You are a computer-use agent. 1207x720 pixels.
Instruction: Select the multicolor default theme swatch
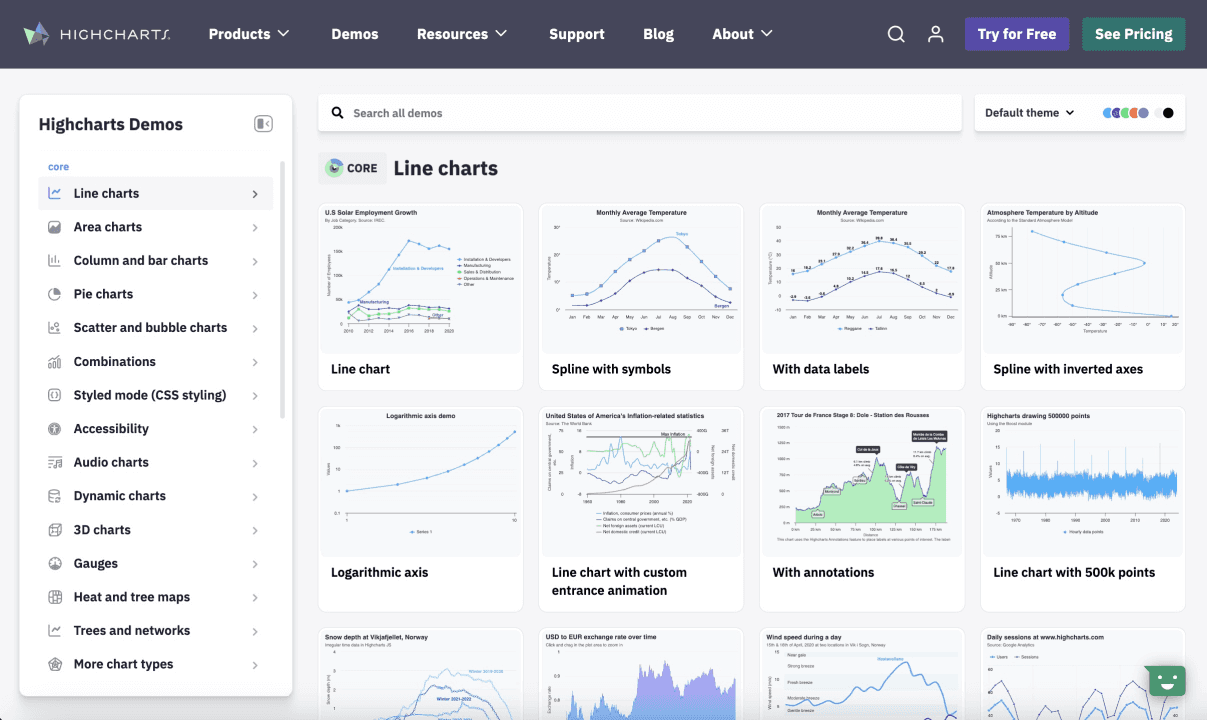[1126, 113]
